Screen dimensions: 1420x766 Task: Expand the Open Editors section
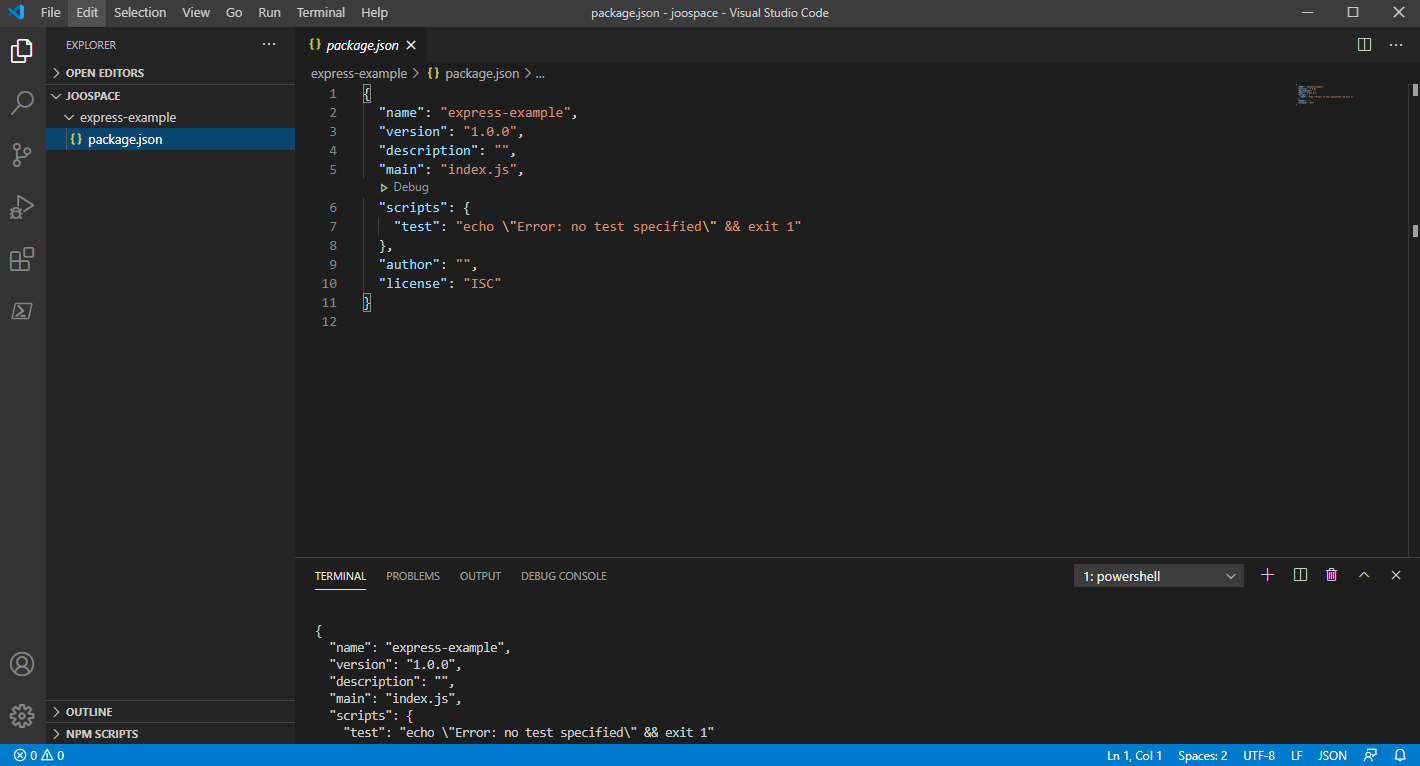[170, 73]
